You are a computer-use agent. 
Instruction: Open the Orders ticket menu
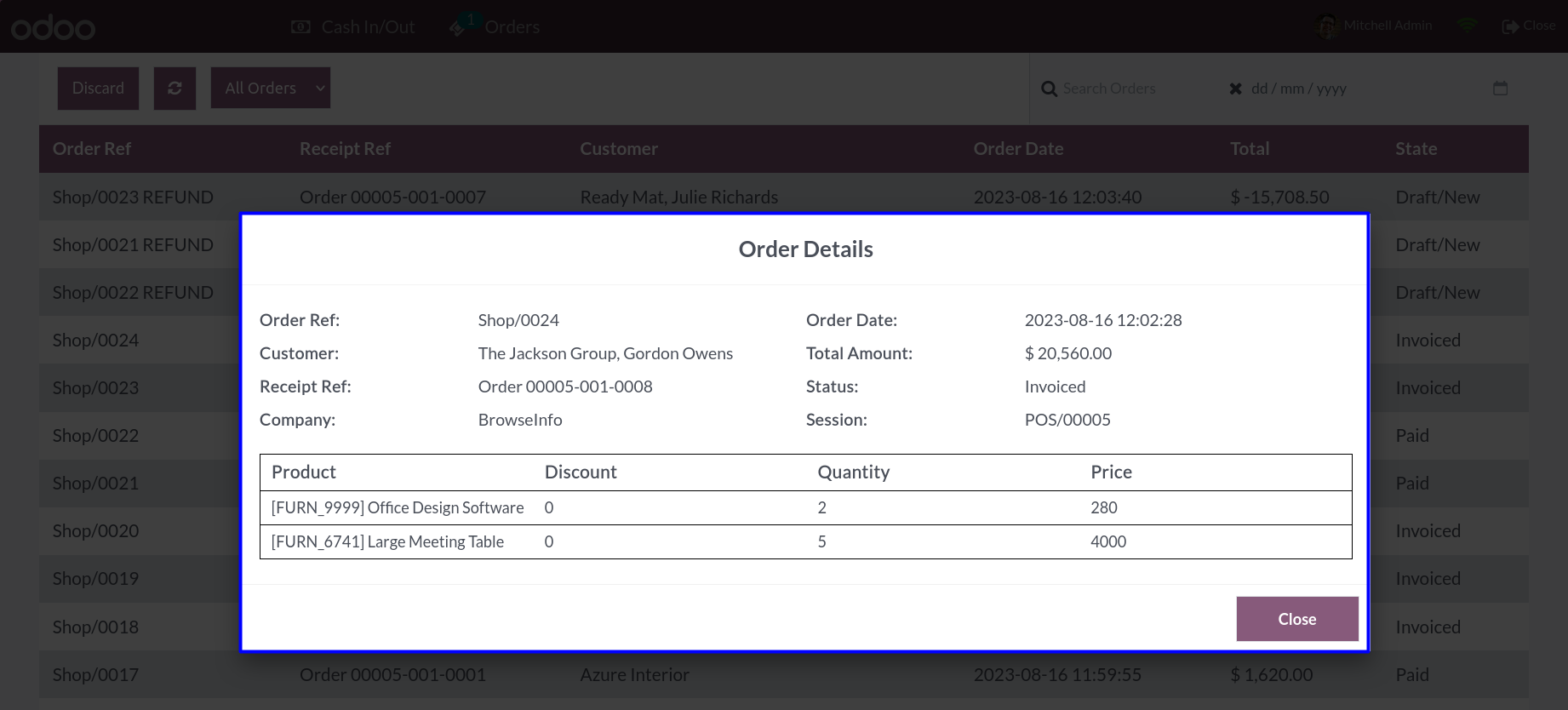pyautogui.click(x=495, y=26)
